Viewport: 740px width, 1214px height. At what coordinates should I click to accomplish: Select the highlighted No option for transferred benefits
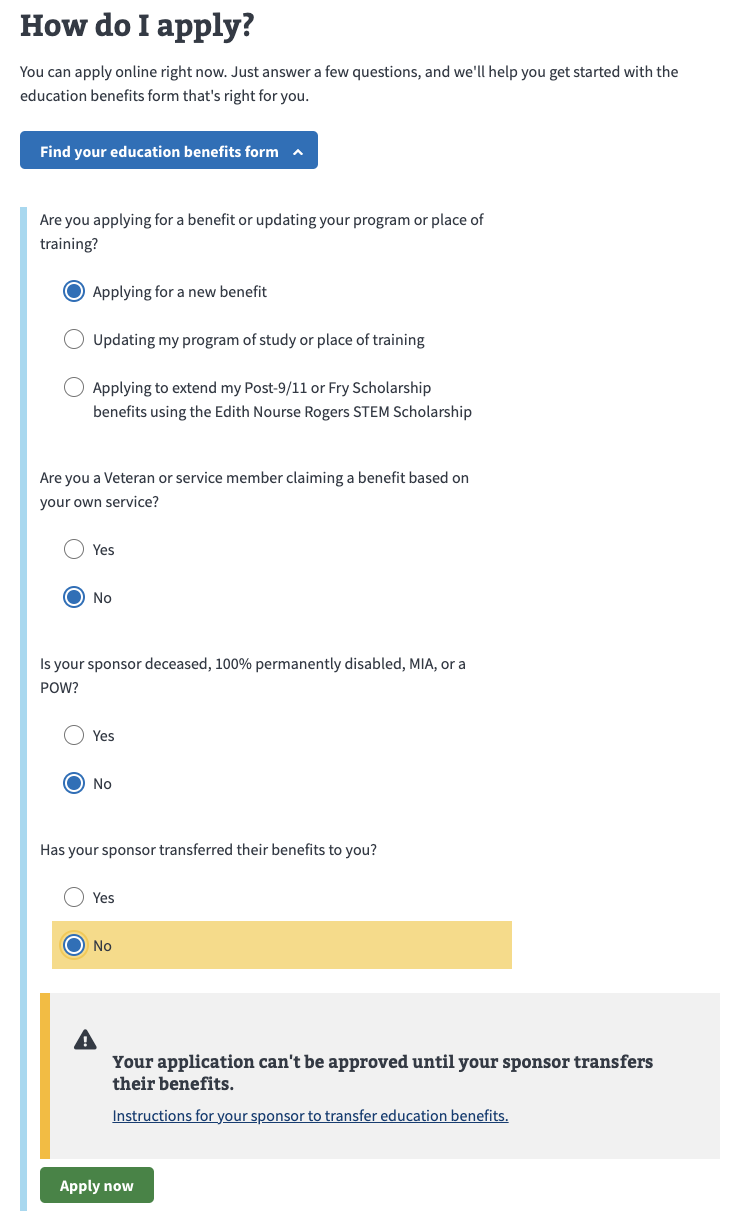73,945
